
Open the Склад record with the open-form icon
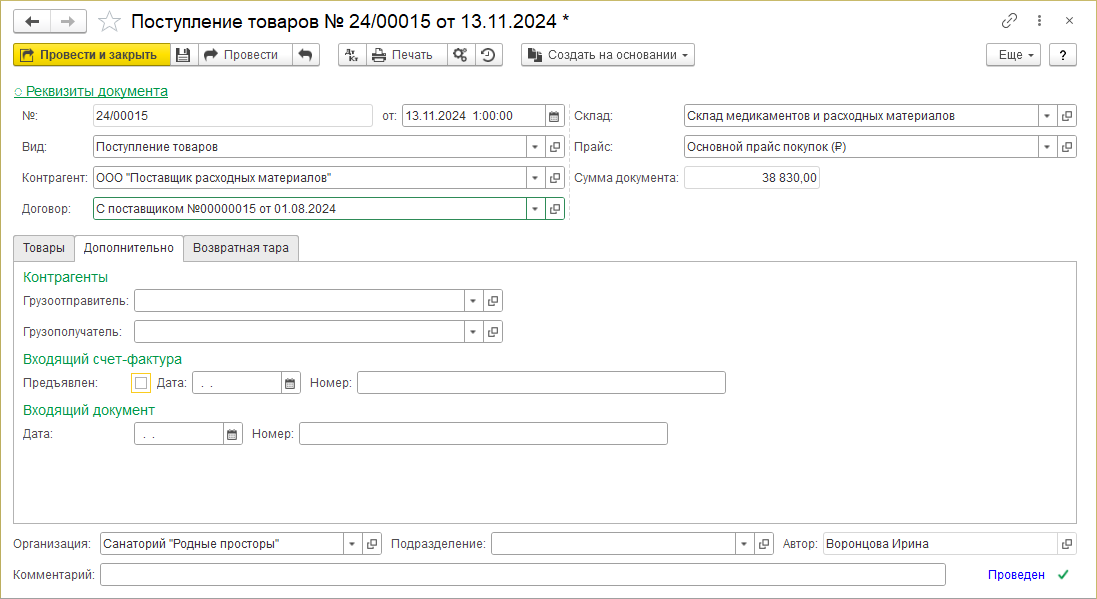point(1067,116)
